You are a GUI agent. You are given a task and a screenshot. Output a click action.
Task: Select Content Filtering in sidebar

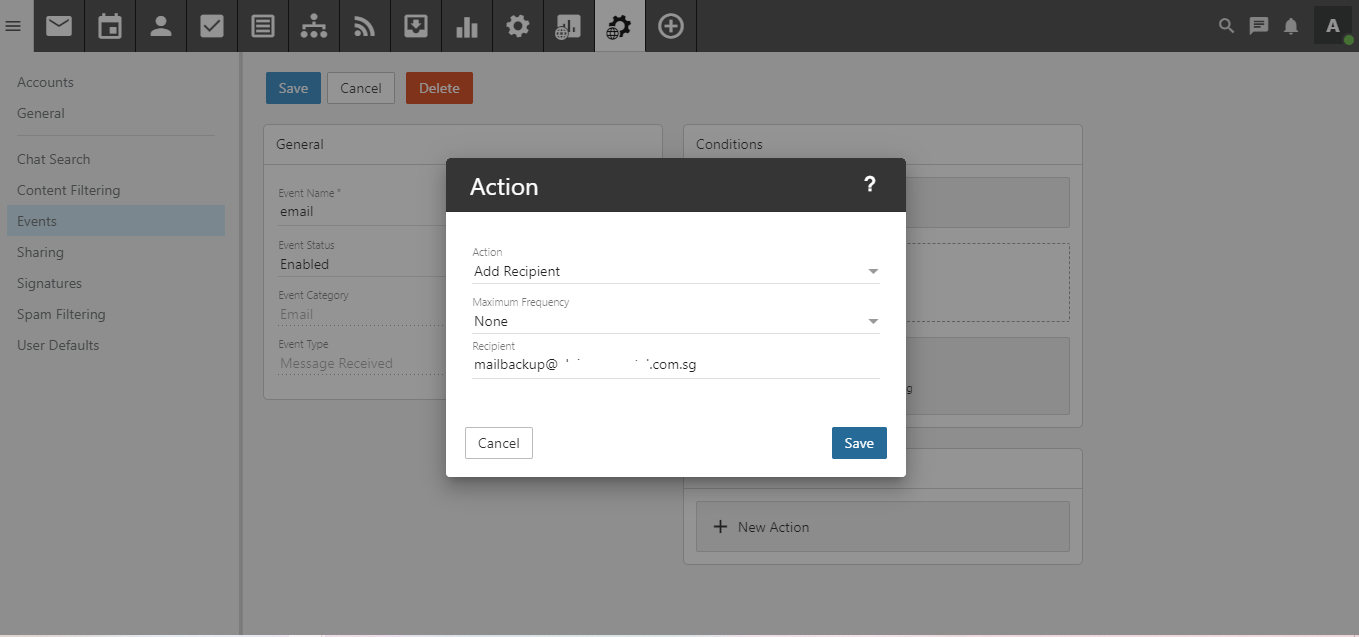pos(68,190)
